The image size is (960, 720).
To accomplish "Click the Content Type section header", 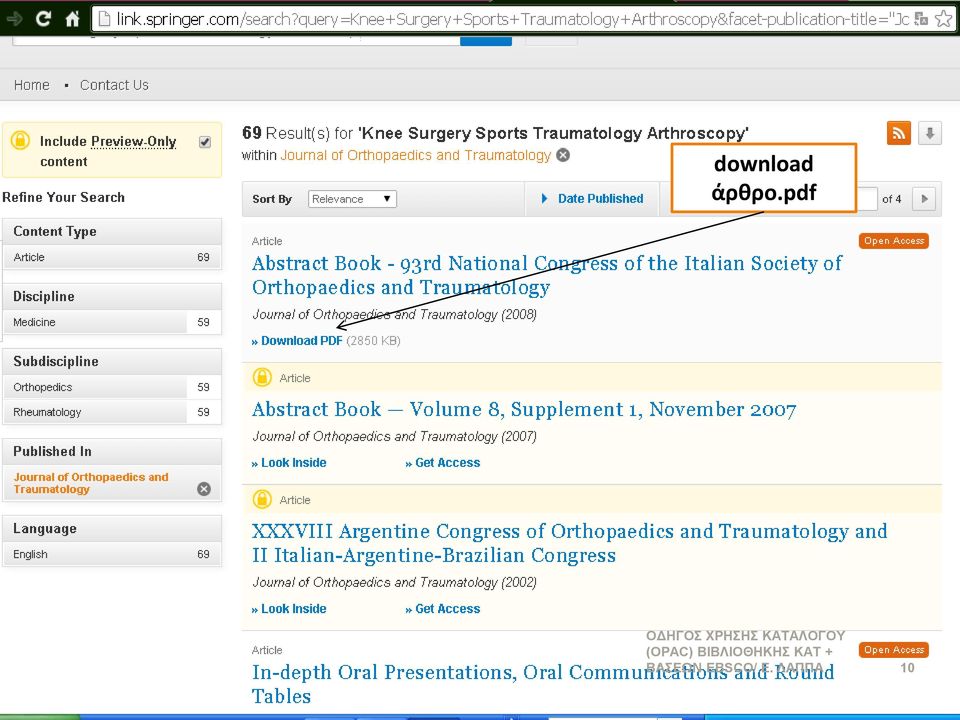I will tap(111, 231).
